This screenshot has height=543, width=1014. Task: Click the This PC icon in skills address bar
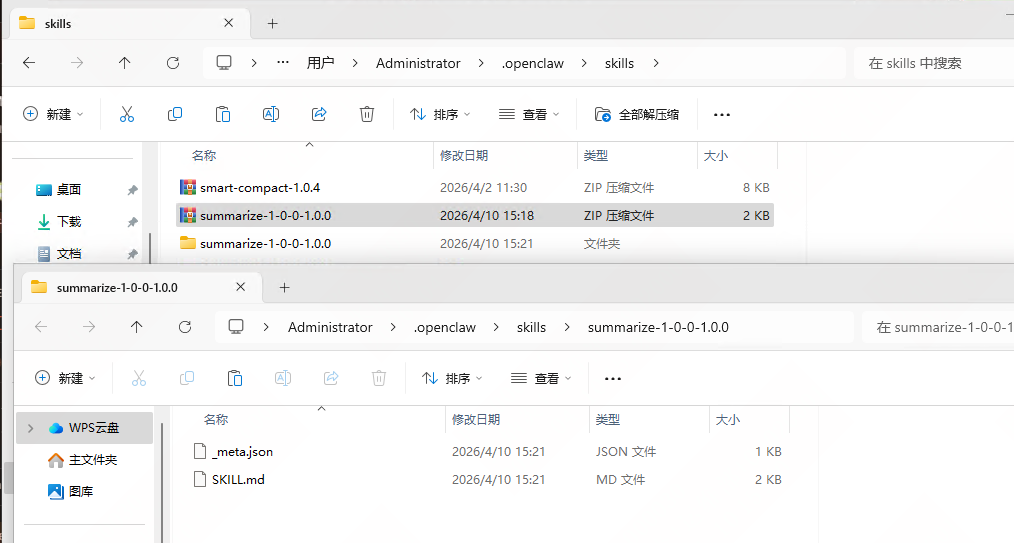tap(224, 63)
